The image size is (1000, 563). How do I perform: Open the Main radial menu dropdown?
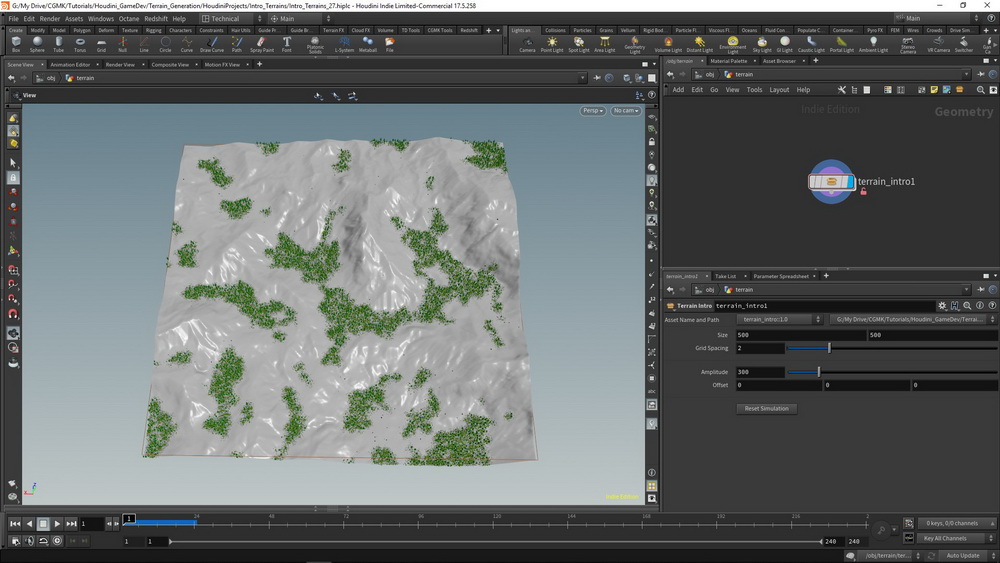pos(300,18)
